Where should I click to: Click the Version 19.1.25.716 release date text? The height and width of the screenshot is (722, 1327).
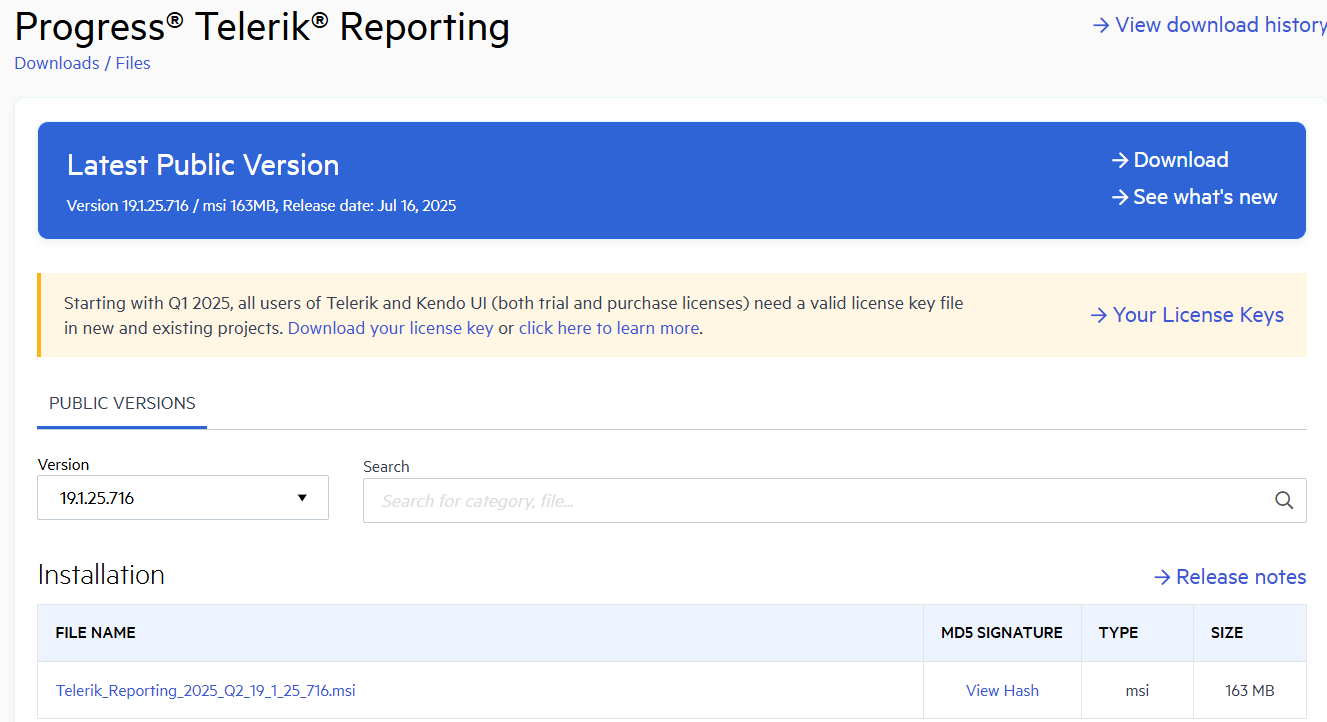[261, 206]
